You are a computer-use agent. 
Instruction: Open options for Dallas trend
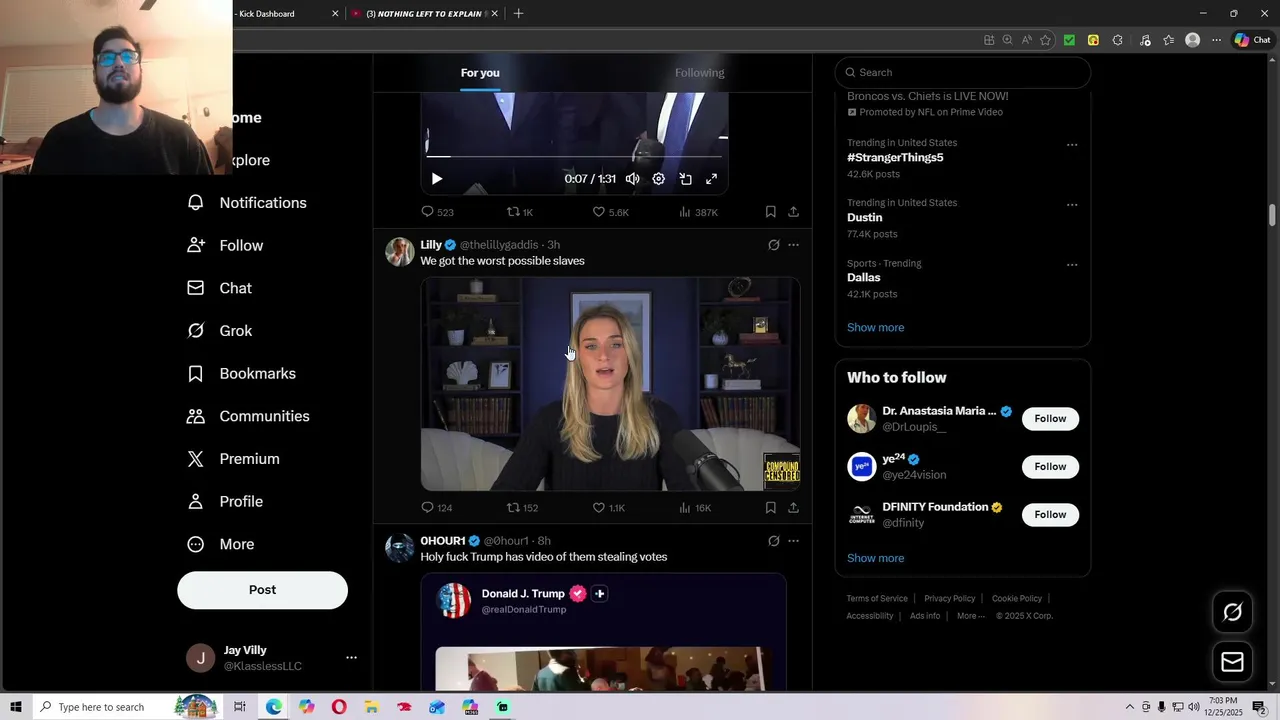[x=1072, y=265]
